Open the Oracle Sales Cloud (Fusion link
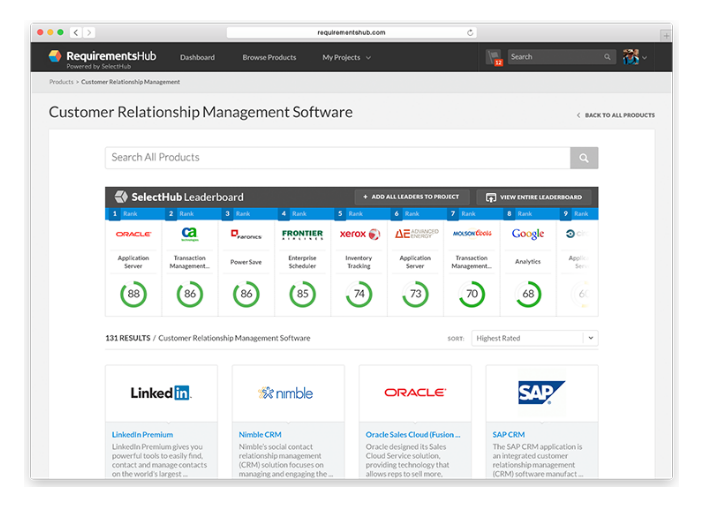The width and height of the screenshot is (717, 510). click(413, 435)
